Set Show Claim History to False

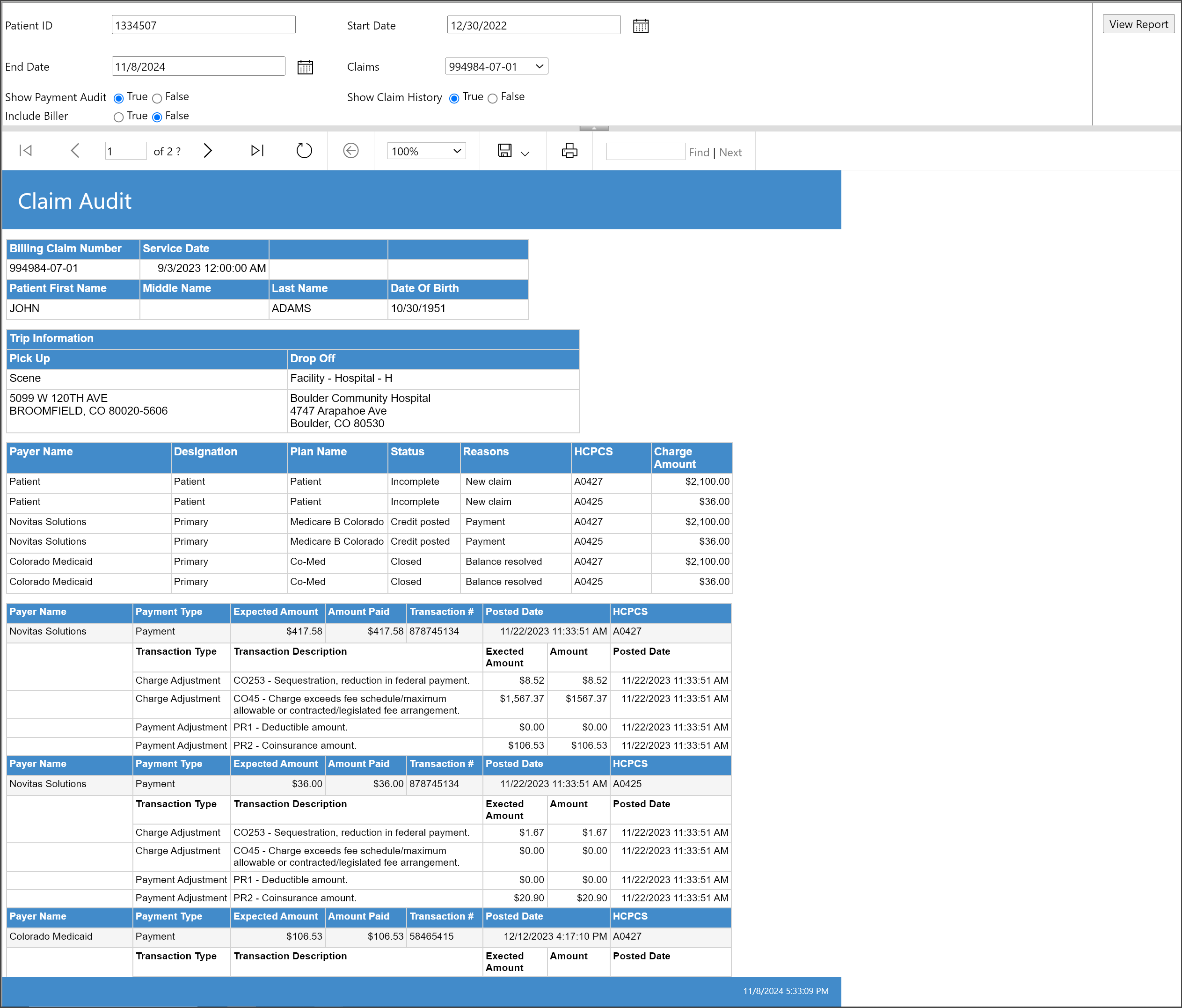(493, 98)
